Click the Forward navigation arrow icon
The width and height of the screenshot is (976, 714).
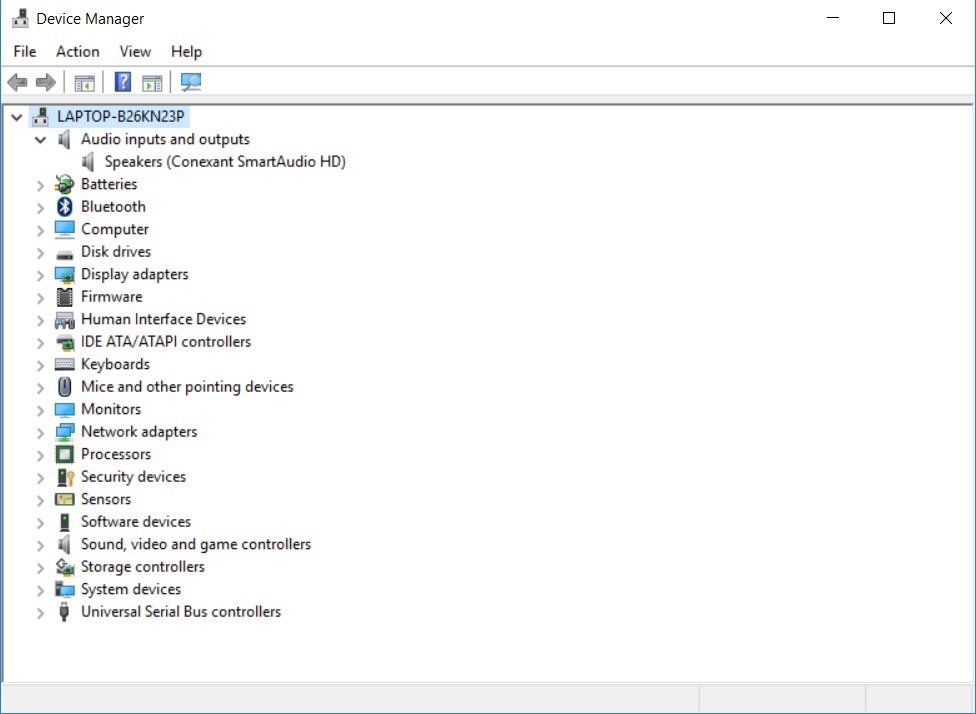click(44, 82)
